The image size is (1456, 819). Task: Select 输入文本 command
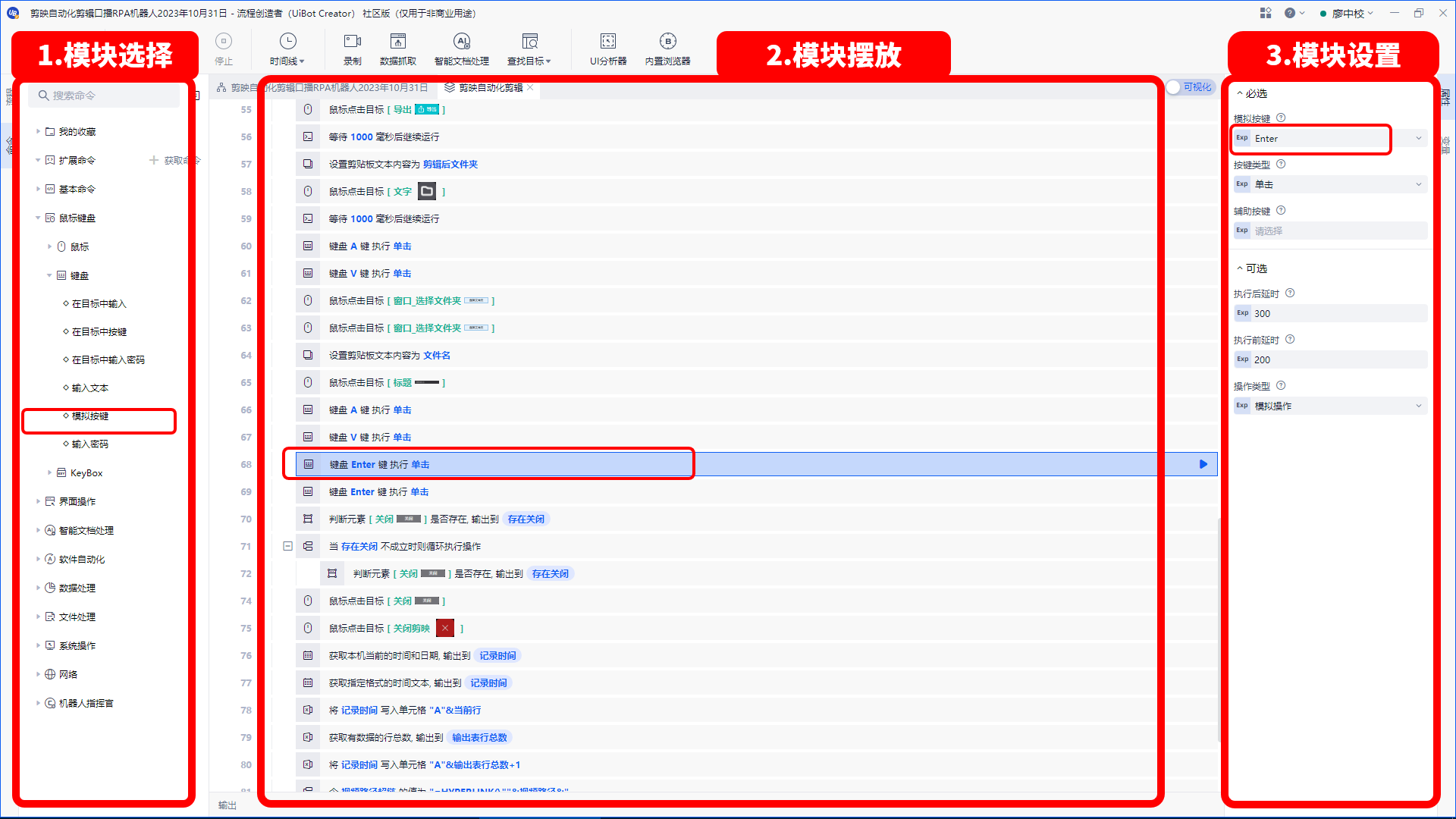click(x=90, y=388)
